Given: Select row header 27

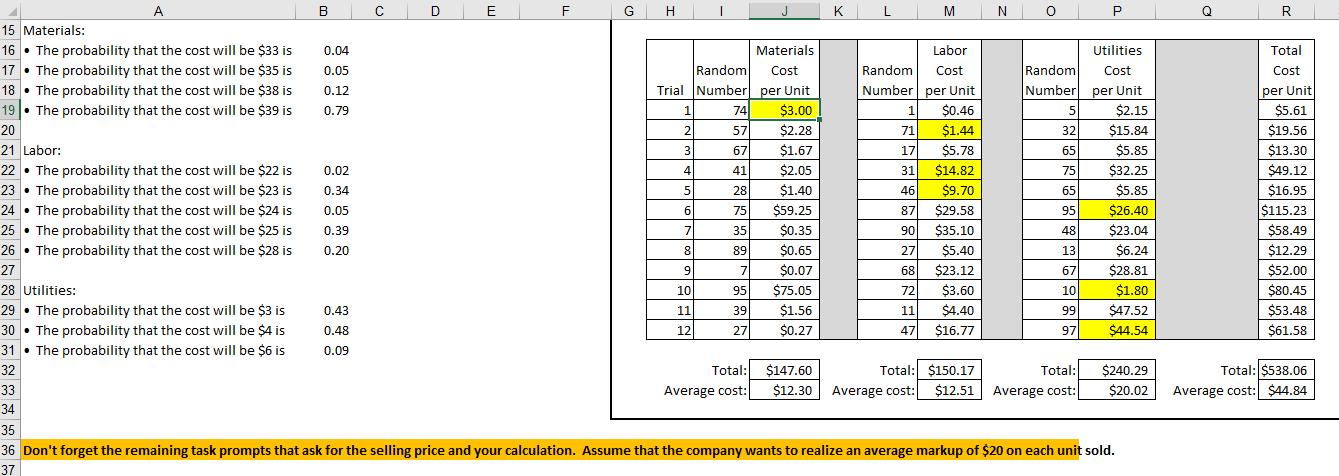Looking at the screenshot, I should click(10, 270).
